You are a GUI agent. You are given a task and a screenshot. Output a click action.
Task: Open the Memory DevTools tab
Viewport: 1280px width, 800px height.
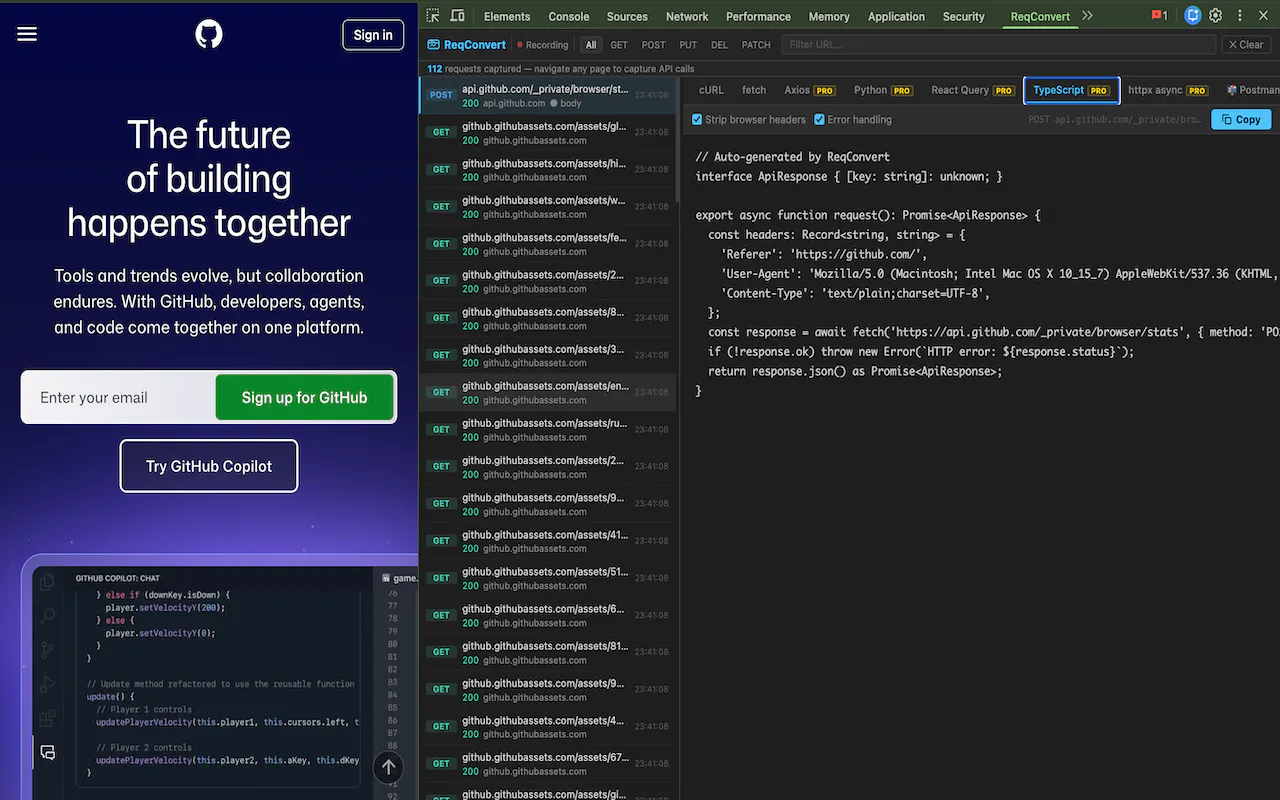coord(829,16)
